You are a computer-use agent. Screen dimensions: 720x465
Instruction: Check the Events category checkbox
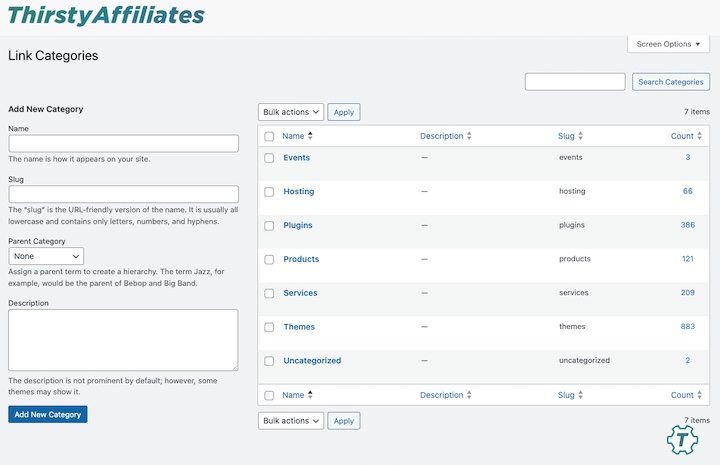tap(269, 158)
